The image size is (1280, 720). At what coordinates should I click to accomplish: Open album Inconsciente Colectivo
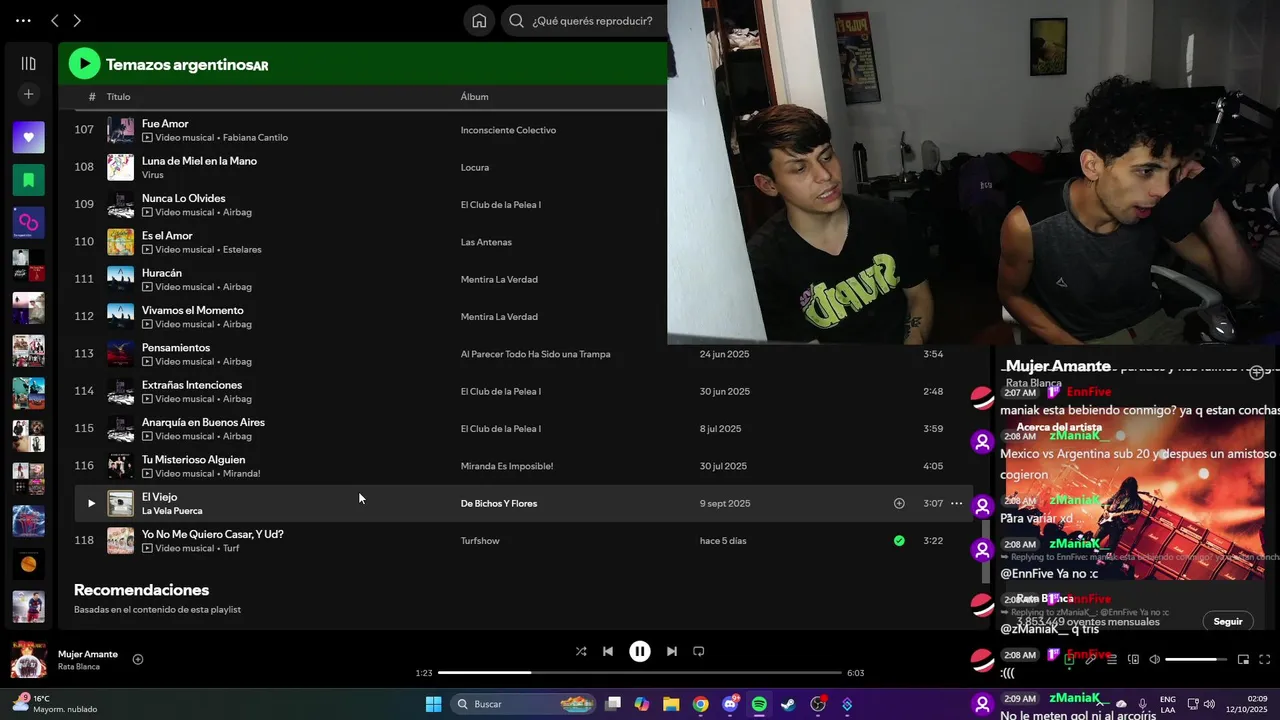click(508, 130)
